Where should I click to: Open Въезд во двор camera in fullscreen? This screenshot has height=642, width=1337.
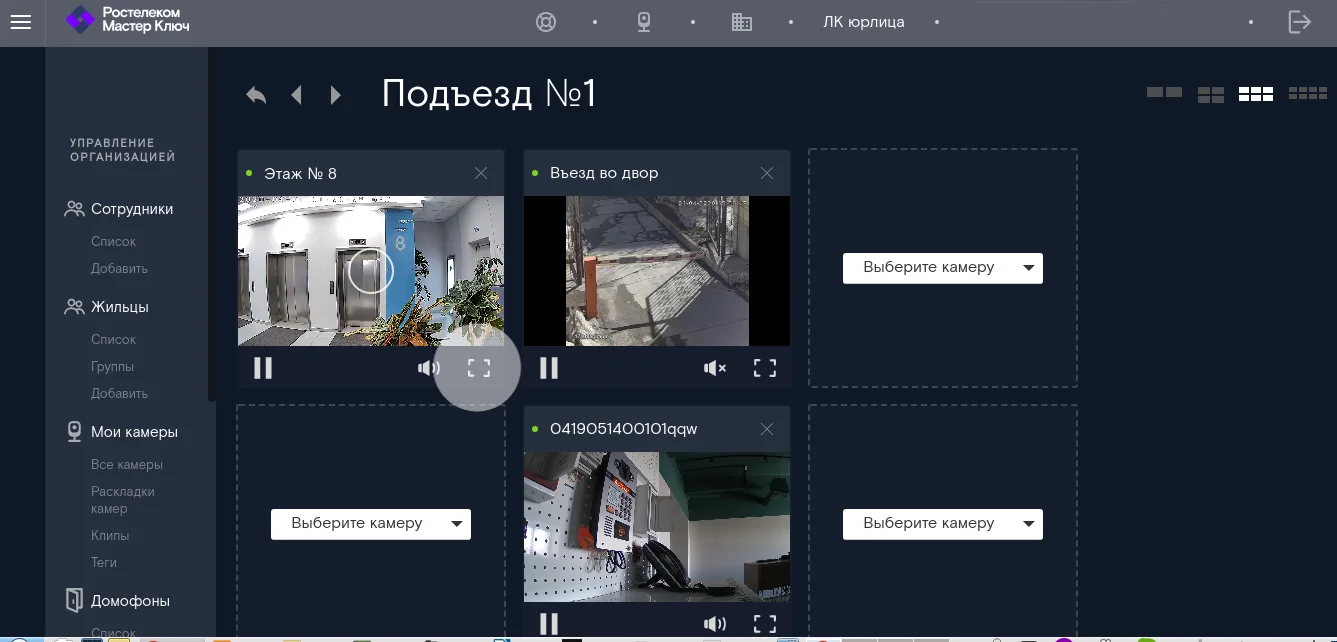click(765, 368)
